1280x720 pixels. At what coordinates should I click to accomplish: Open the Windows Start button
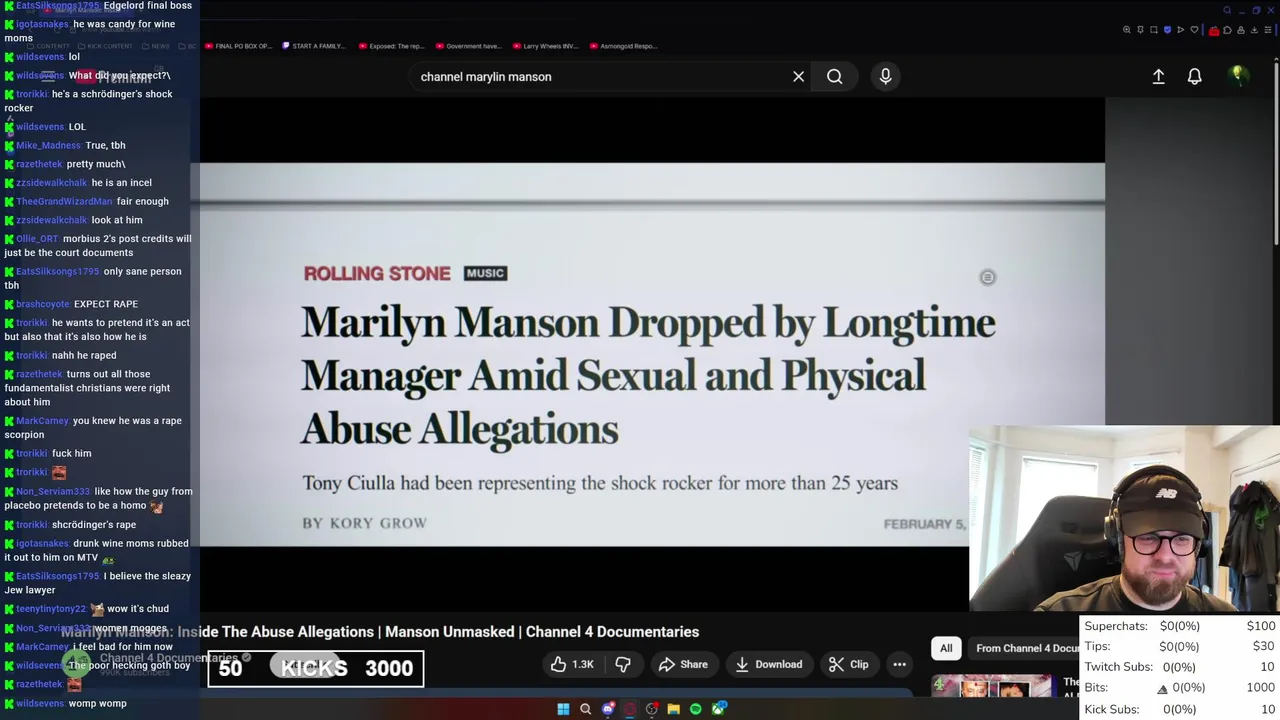pos(563,709)
